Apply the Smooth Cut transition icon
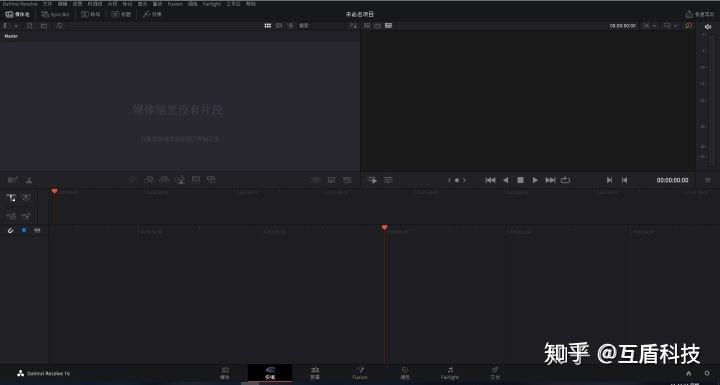The image size is (720, 385). click(347, 180)
